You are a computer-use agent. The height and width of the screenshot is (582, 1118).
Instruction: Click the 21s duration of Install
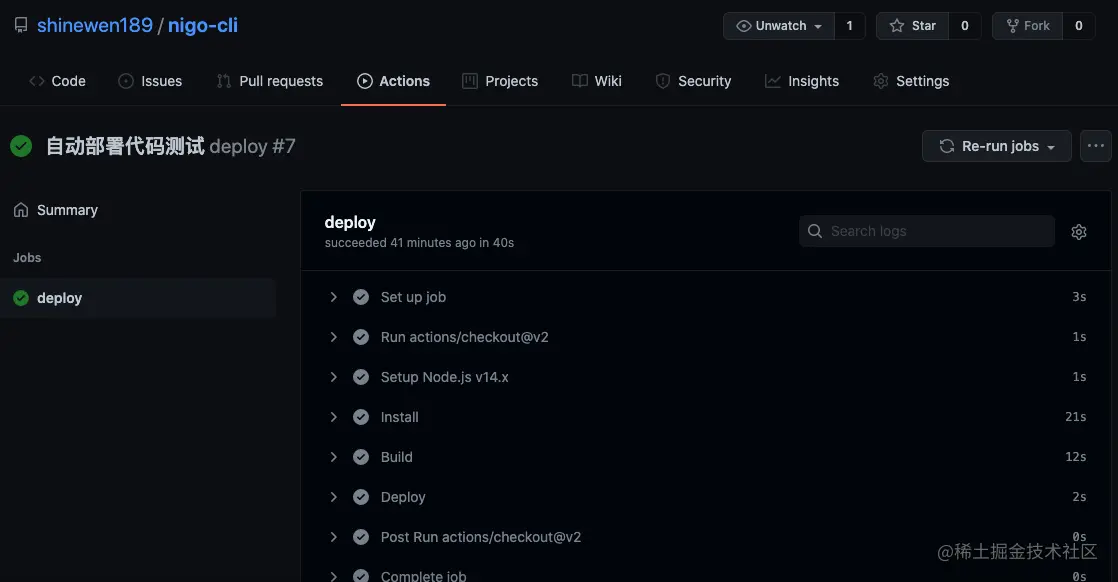coord(1075,417)
